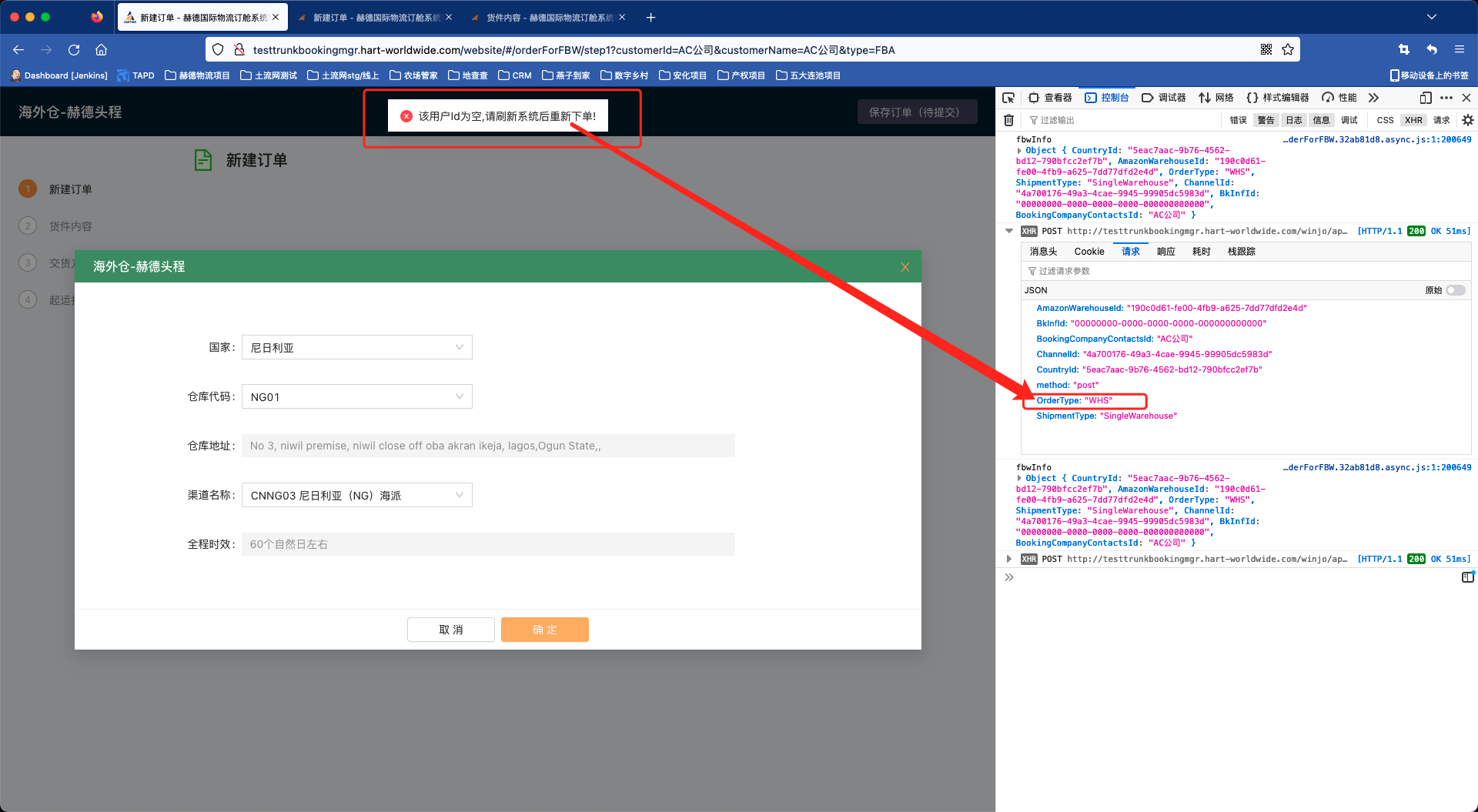Open the 响应 response tab
The image size is (1478, 812).
tap(1165, 252)
